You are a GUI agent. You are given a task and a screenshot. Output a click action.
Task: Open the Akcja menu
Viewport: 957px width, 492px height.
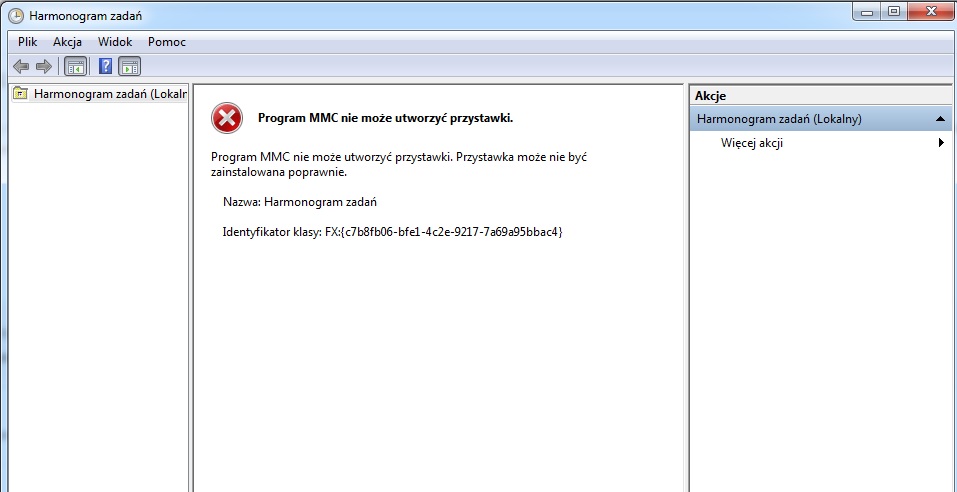pyautogui.click(x=67, y=42)
